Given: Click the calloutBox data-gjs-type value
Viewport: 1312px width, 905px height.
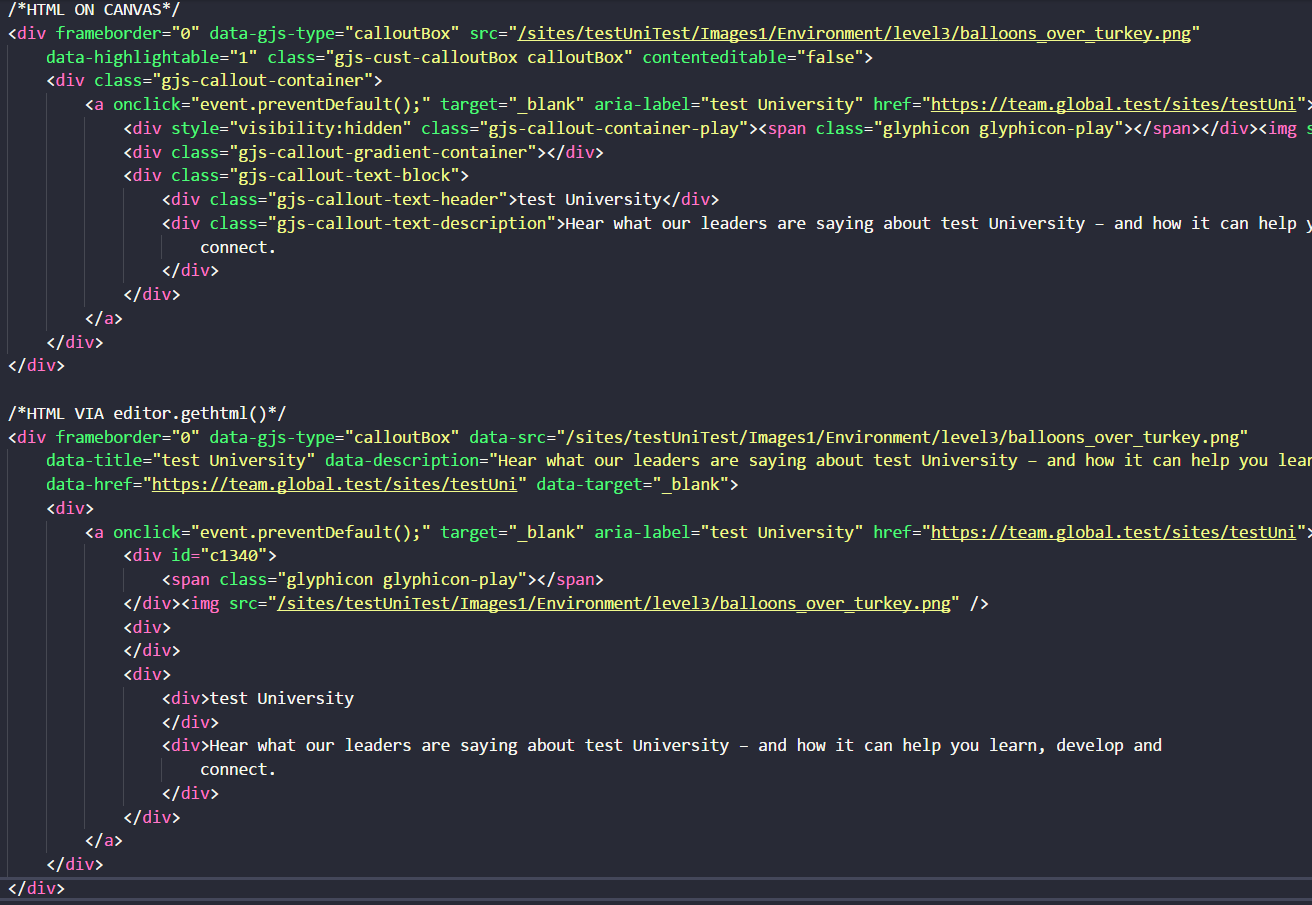Looking at the screenshot, I should pyautogui.click(x=402, y=32).
